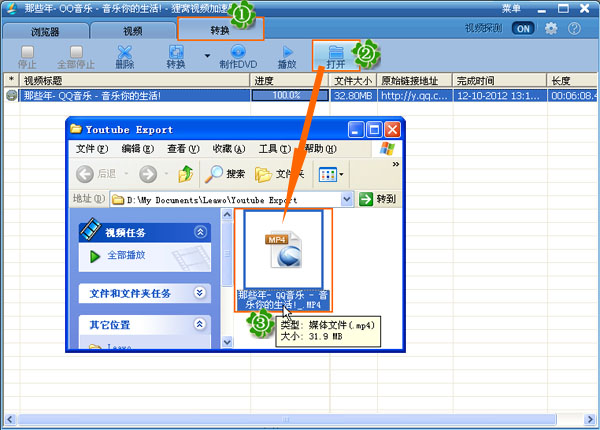Image resolution: width=600 pixels, height=430 pixels.
Task: Open the forward history dropdown arrow
Action: tap(166, 174)
